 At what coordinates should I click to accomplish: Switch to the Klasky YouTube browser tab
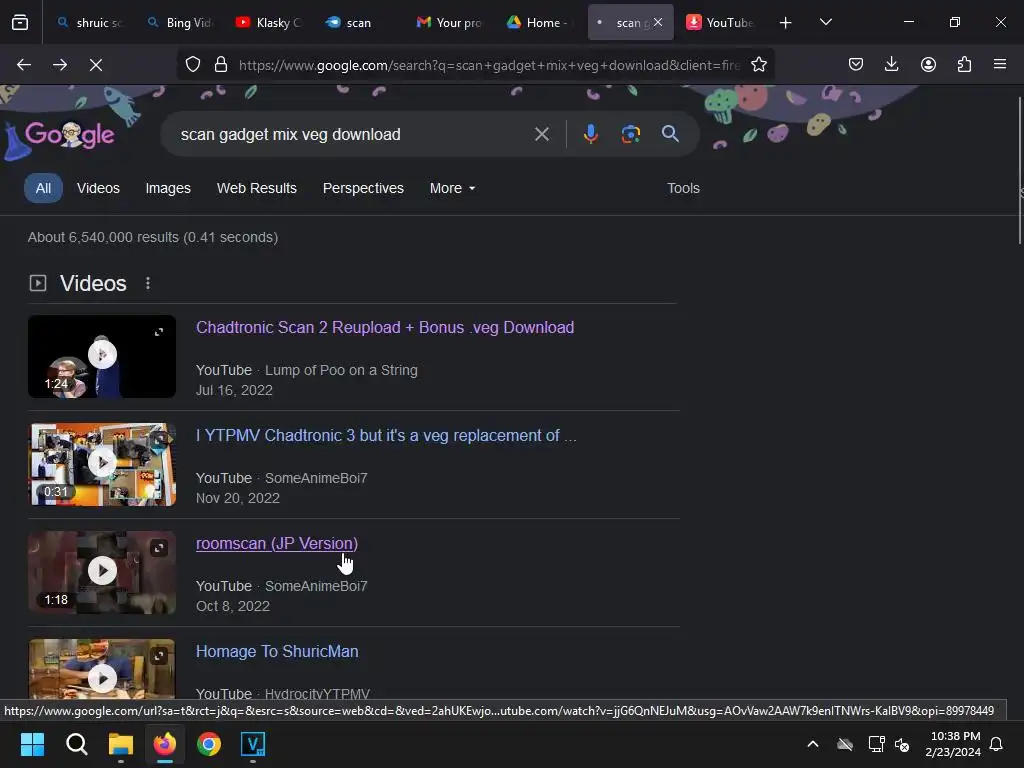pyautogui.click(x=269, y=23)
